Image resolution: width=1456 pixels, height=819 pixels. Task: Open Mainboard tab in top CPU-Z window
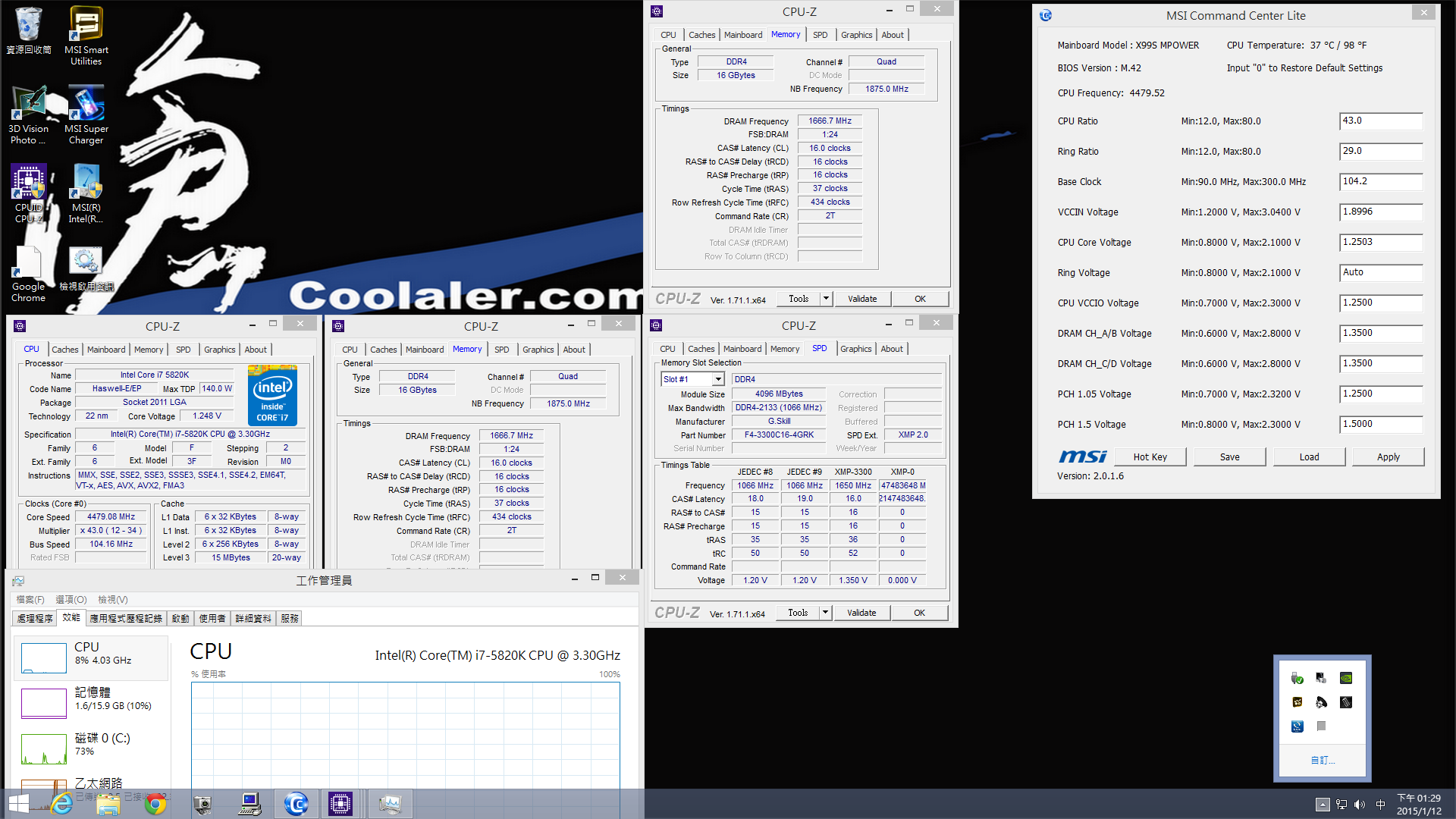[743, 35]
